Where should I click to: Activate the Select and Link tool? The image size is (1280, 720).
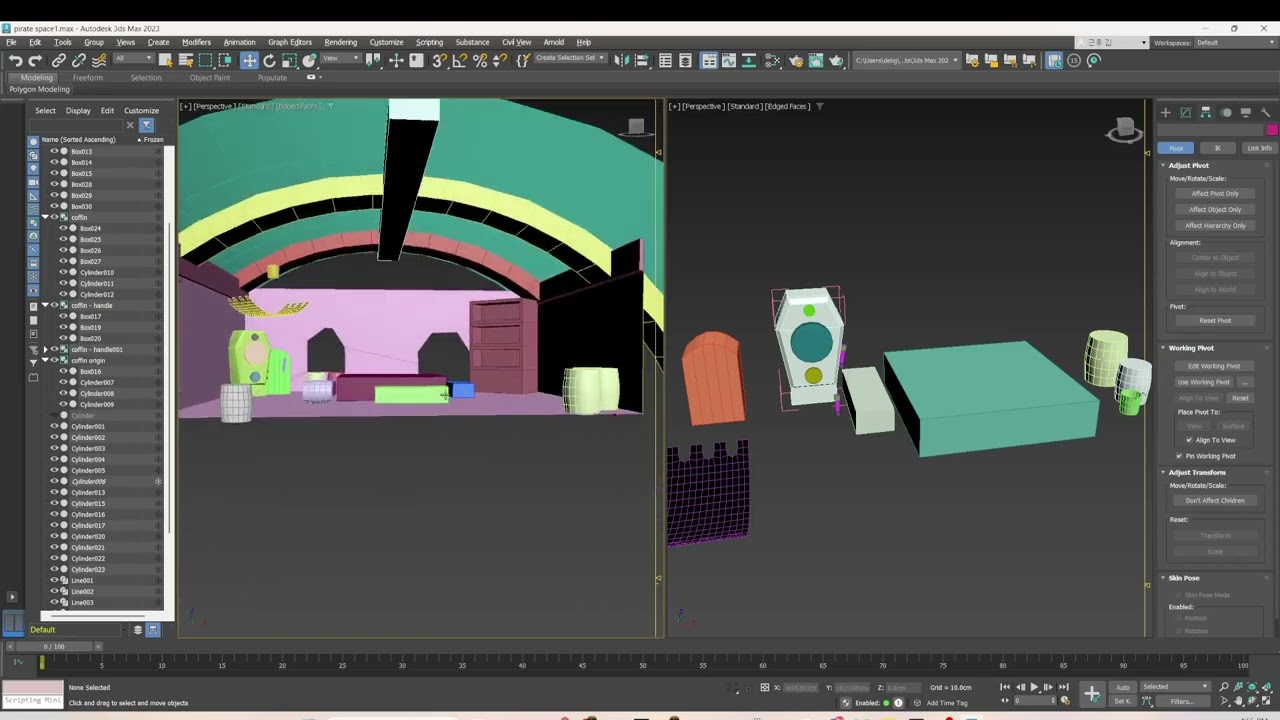pos(59,61)
